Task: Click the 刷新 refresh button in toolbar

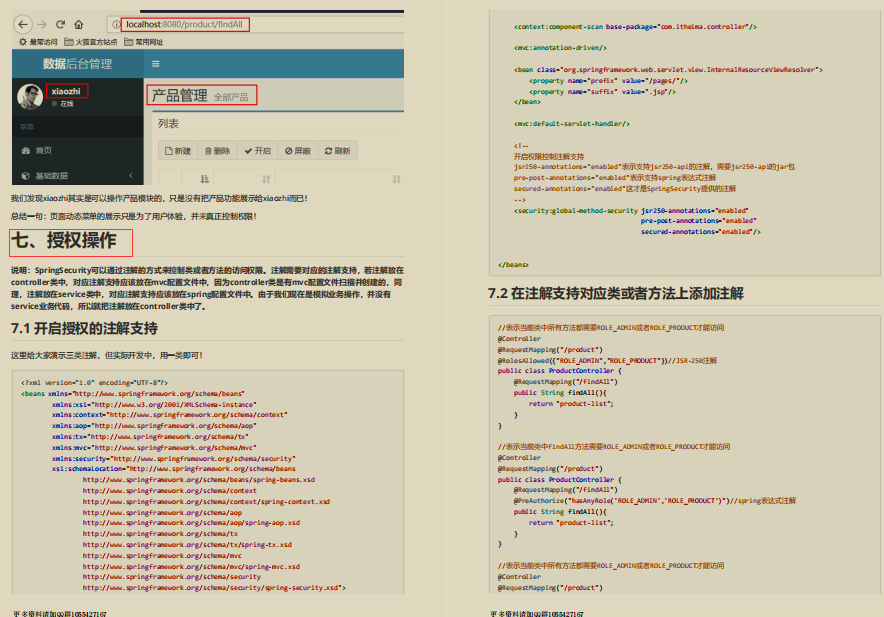Action: coord(337,151)
